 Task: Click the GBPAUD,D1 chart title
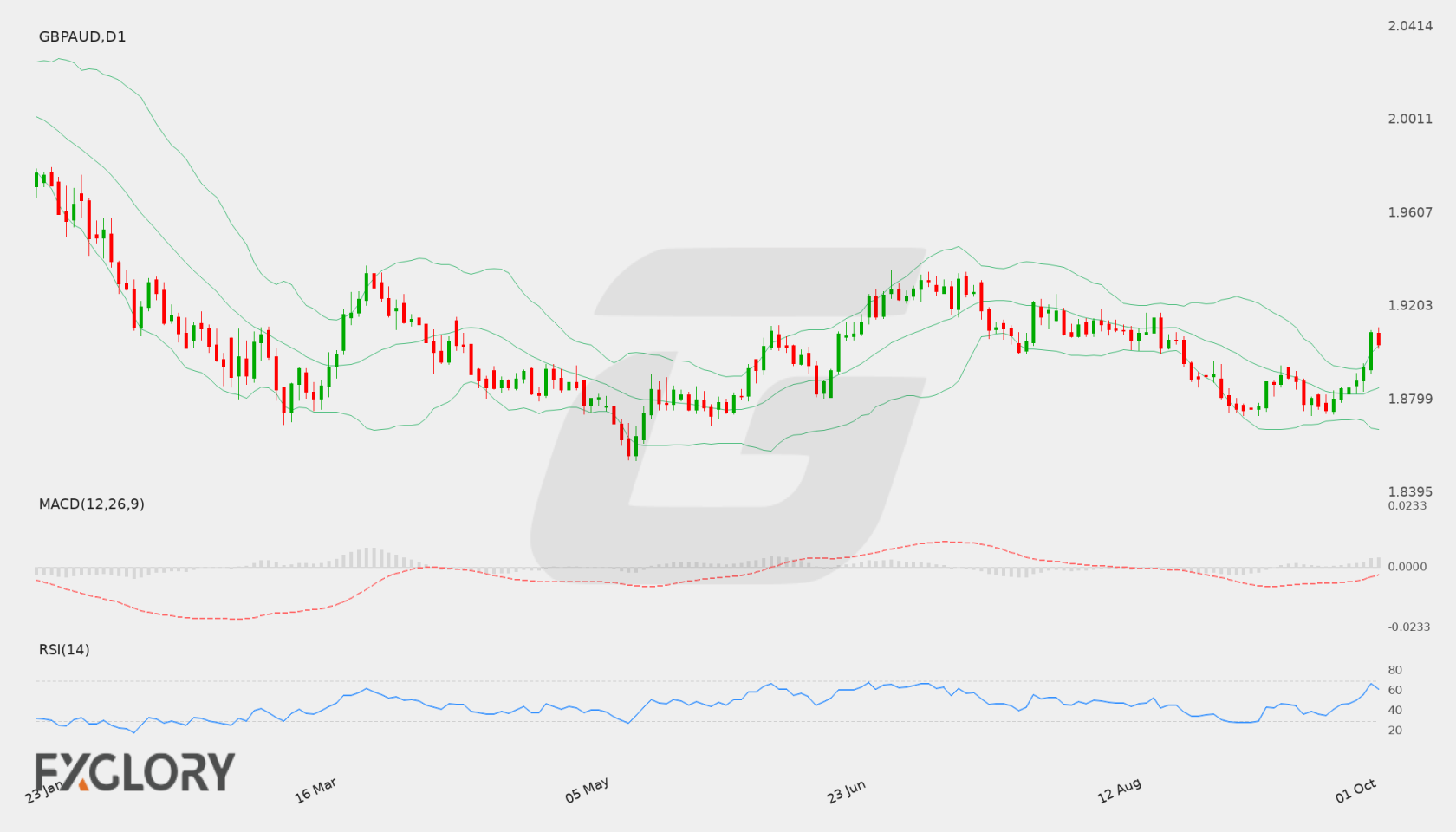(x=82, y=36)
